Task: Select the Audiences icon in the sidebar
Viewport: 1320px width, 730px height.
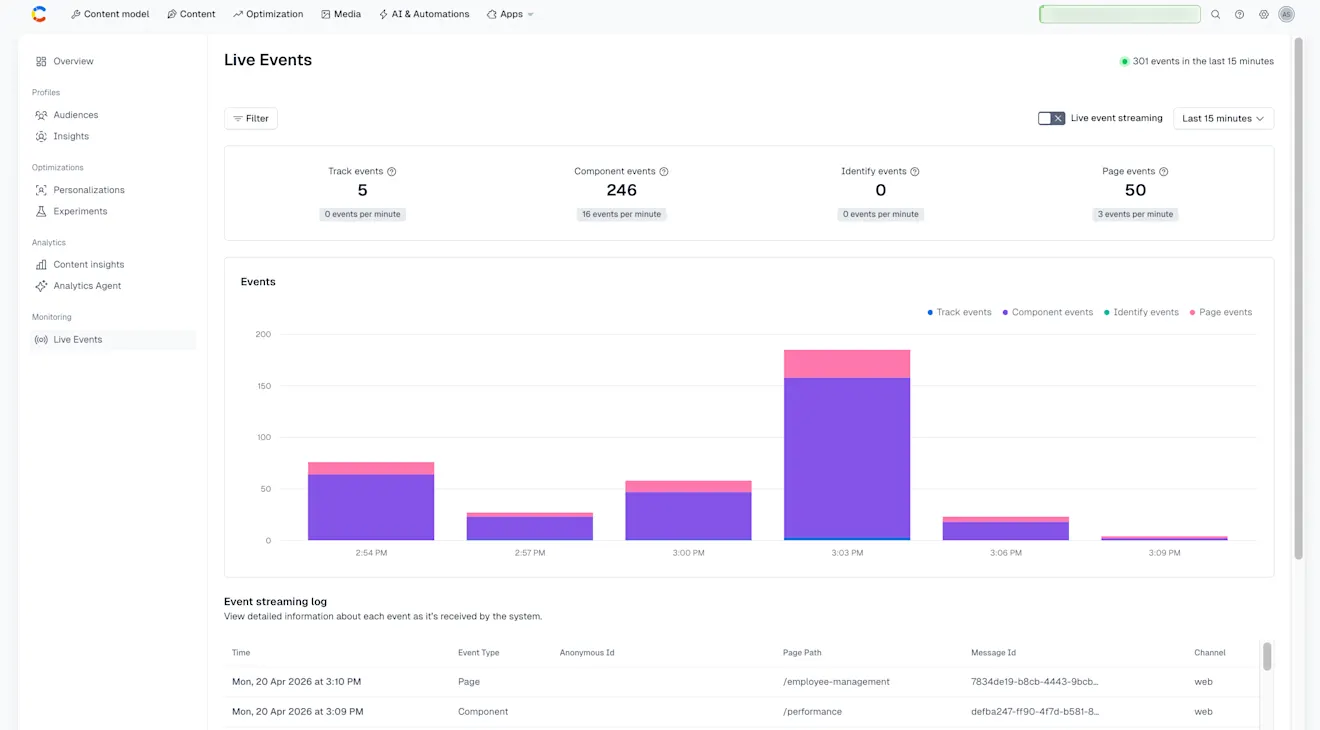Action: [x=41, y=114]
